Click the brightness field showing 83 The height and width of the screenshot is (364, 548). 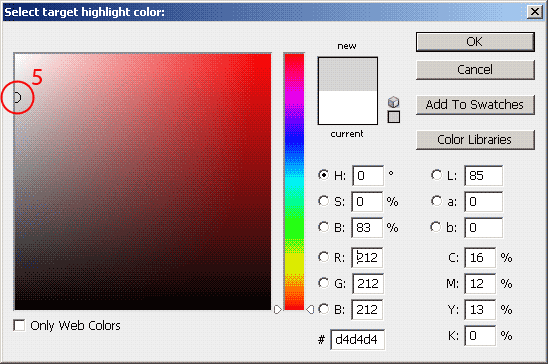[x=367, y=228]
